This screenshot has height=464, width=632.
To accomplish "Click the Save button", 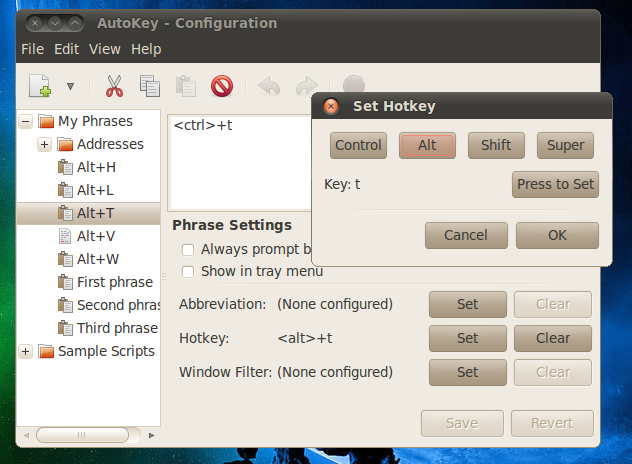I will (462, 423).
